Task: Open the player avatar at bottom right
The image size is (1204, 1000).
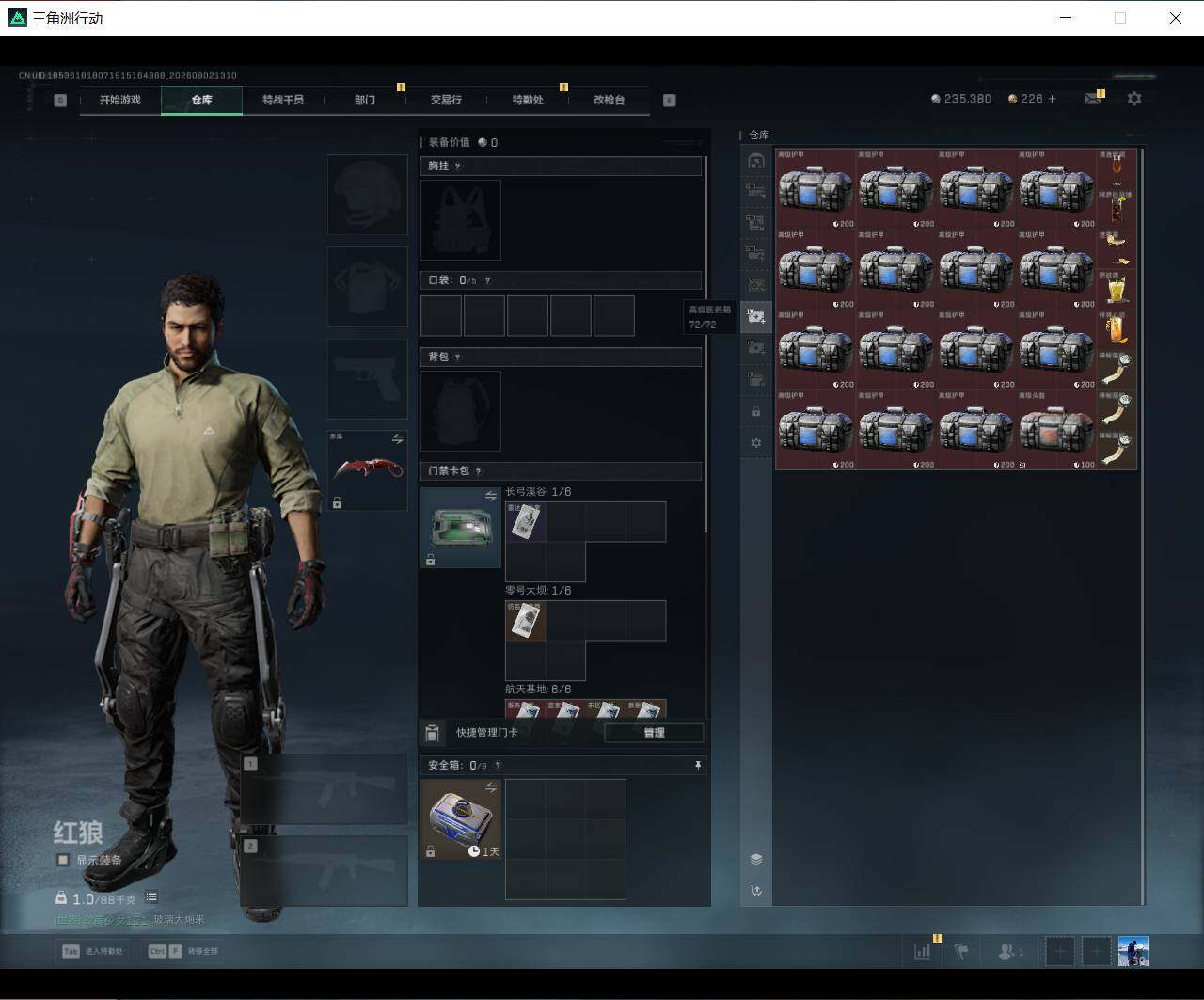Action: 1133,952
